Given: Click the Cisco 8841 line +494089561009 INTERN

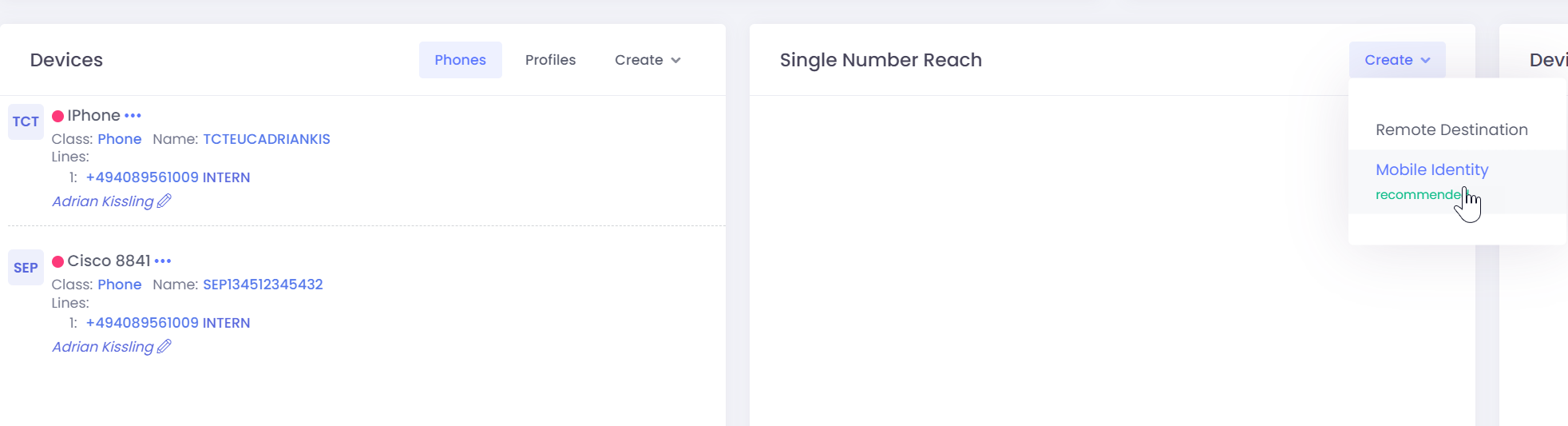Looking at the screenshot, I should (x=168, y=323).
